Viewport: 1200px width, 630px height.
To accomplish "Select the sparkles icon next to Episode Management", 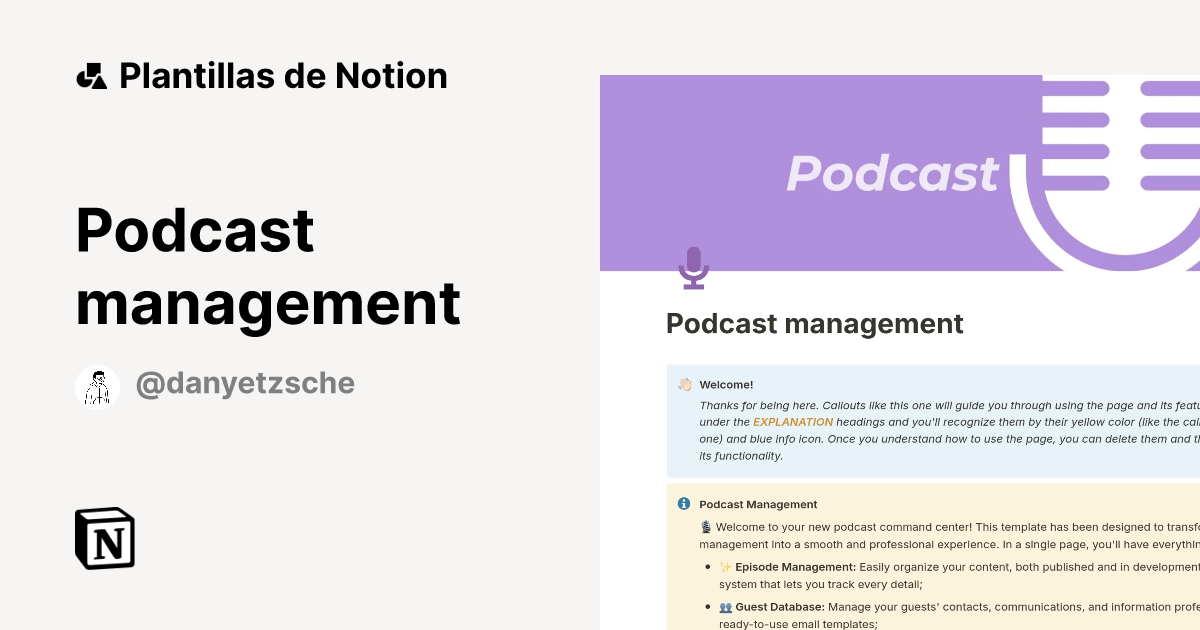I will point(722,567).
